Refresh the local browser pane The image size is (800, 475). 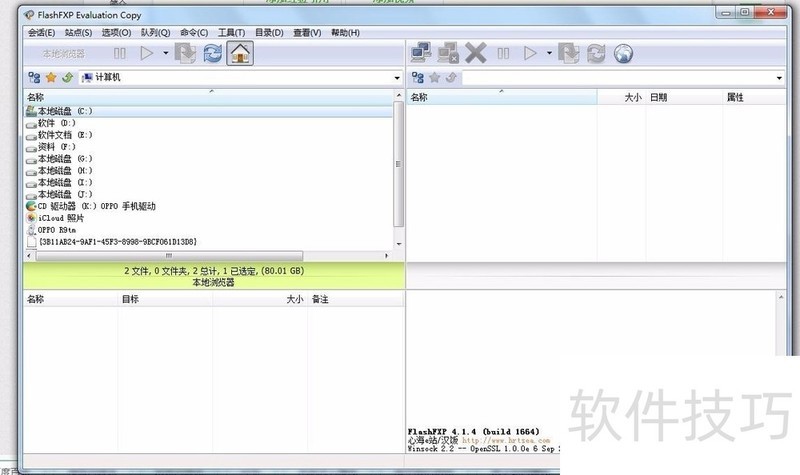[213, 53]
